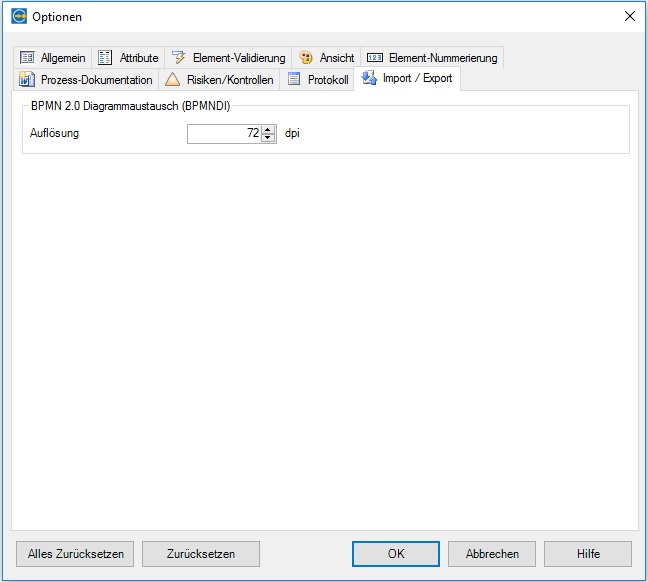
Task: Click the BPMN 2.0 Diagrammaustausch (BPMNDI) group title
Action: tap(130, 106)
